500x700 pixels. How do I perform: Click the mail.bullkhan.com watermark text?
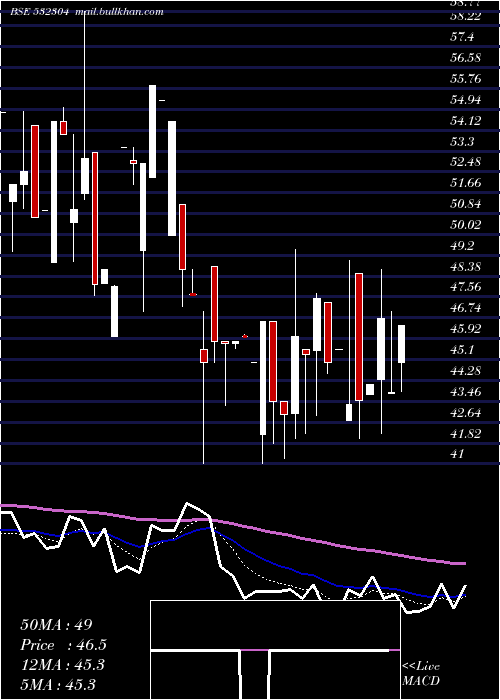pyautogui.click(x=119, y=12)
